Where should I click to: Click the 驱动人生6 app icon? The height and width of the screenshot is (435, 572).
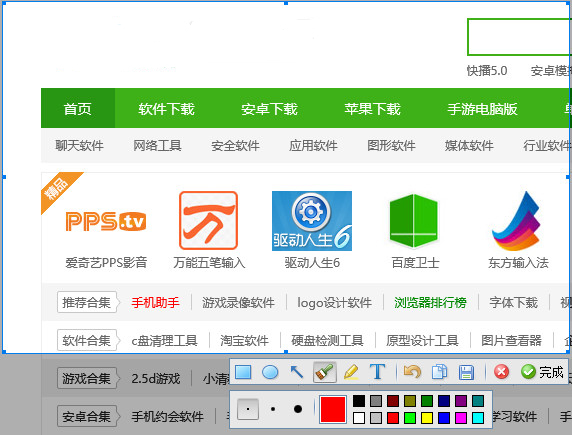[312, 221]
